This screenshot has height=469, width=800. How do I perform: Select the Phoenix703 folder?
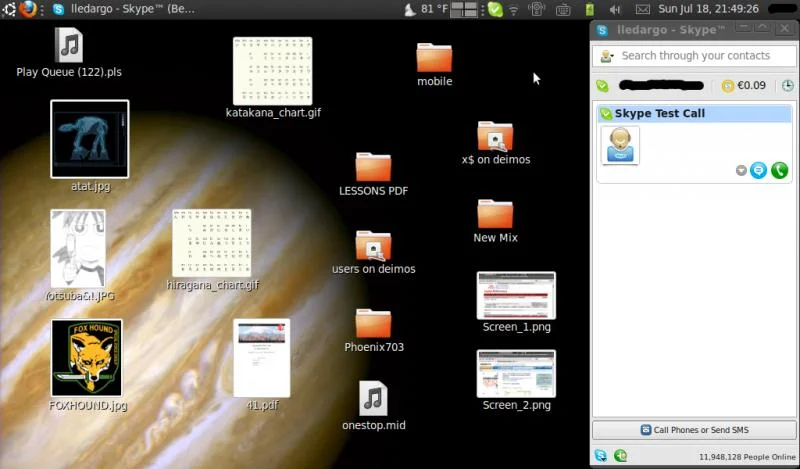[x=373, y=331]
